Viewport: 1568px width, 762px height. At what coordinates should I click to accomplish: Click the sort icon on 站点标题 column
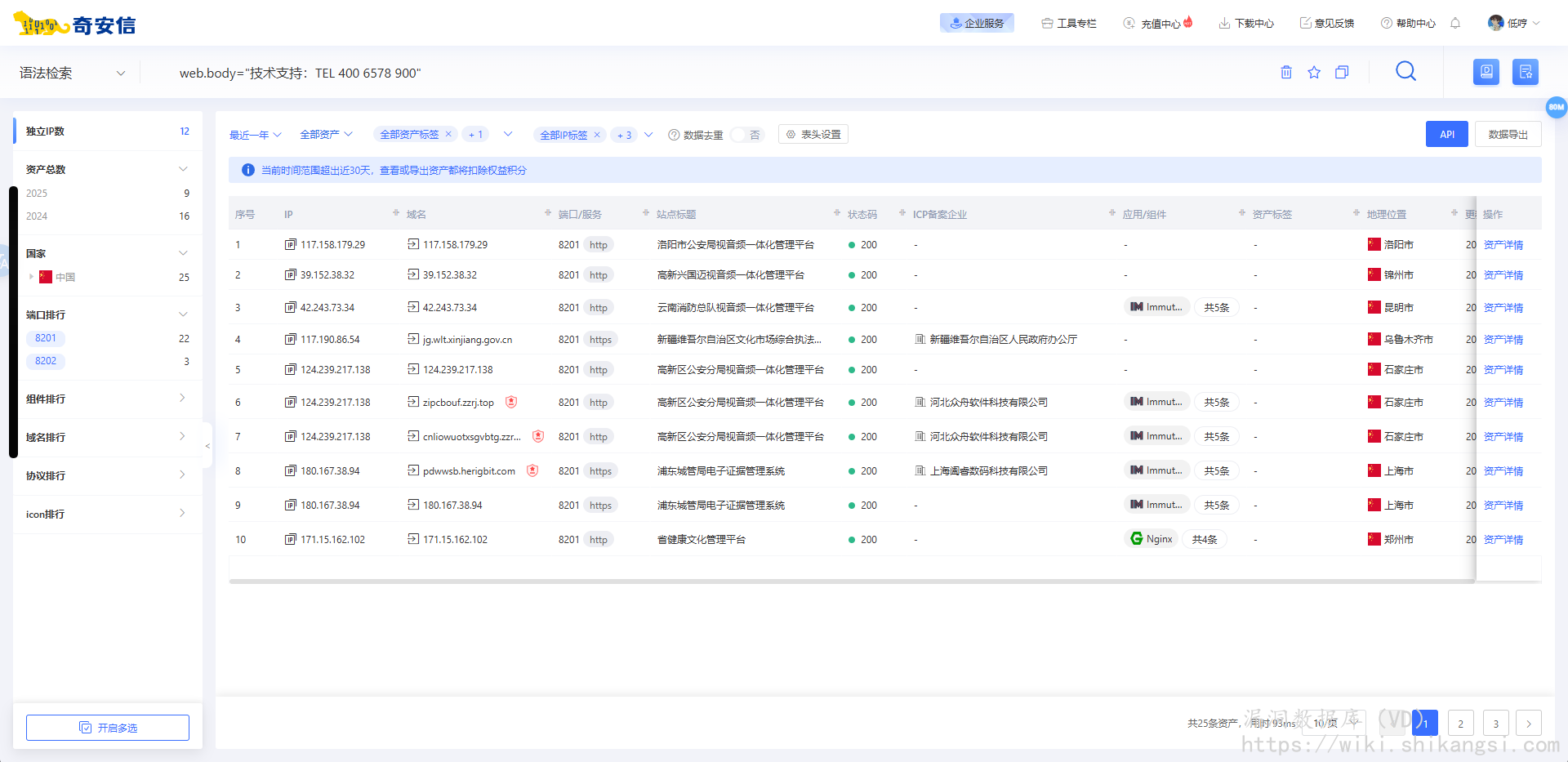click(837, 213)
